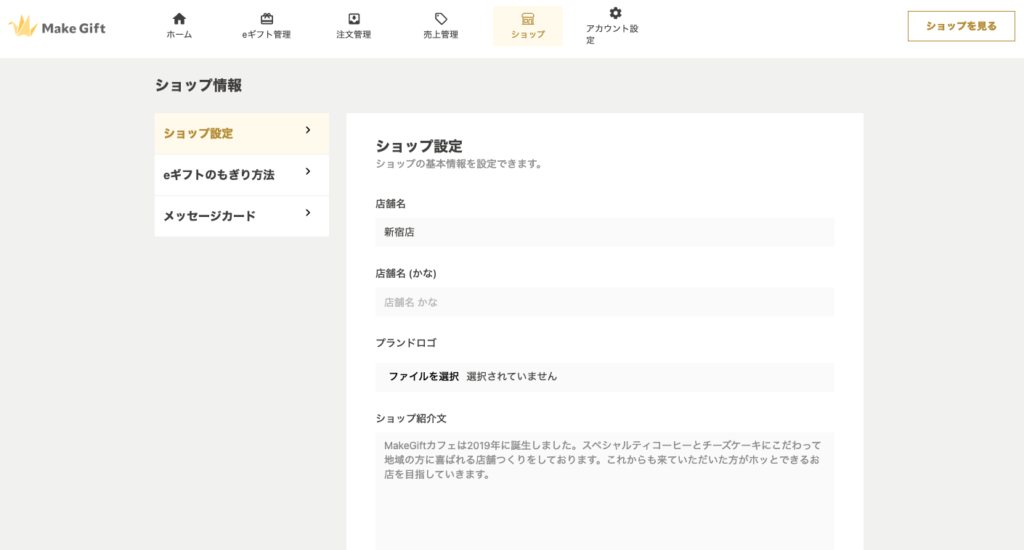Click the ブランドロゴ label
The width and height of the screenshot is (1024, 550).
click(406, 343)
